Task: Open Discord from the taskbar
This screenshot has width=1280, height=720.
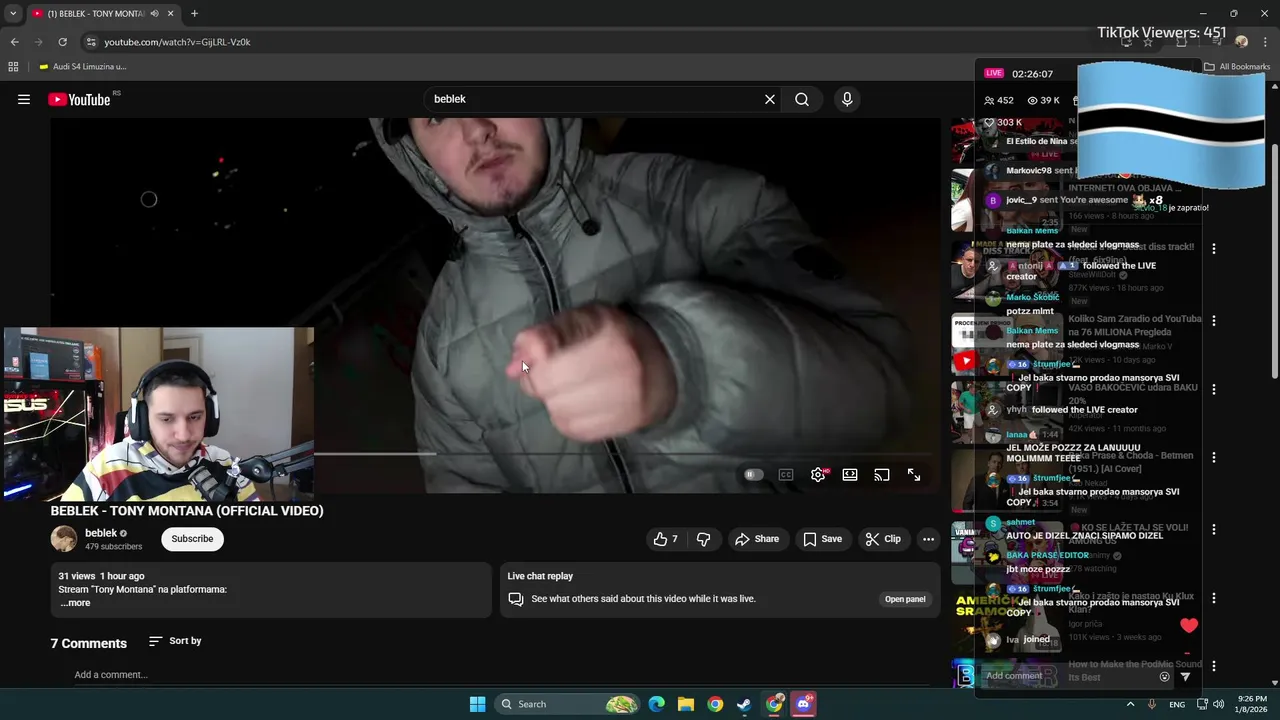Action: click(x=803, y=704)
